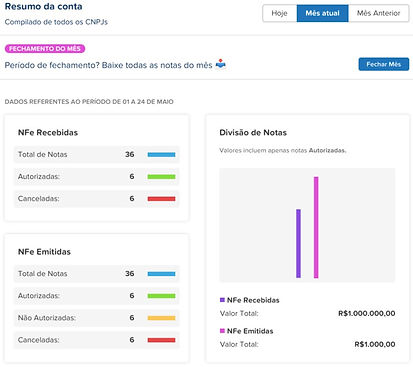Screen dimensions: 413x367
Task: Click Período de fechamento prompt text
Action: pyautogui.click(x=108, y=65)
